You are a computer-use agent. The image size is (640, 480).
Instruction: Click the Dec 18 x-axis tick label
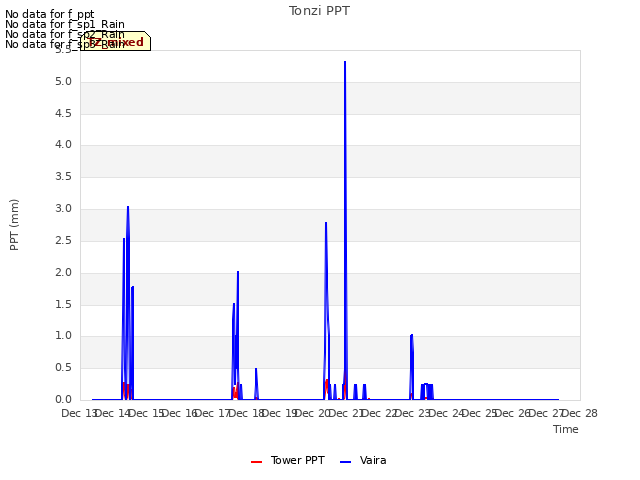click(x=246, y=414)
